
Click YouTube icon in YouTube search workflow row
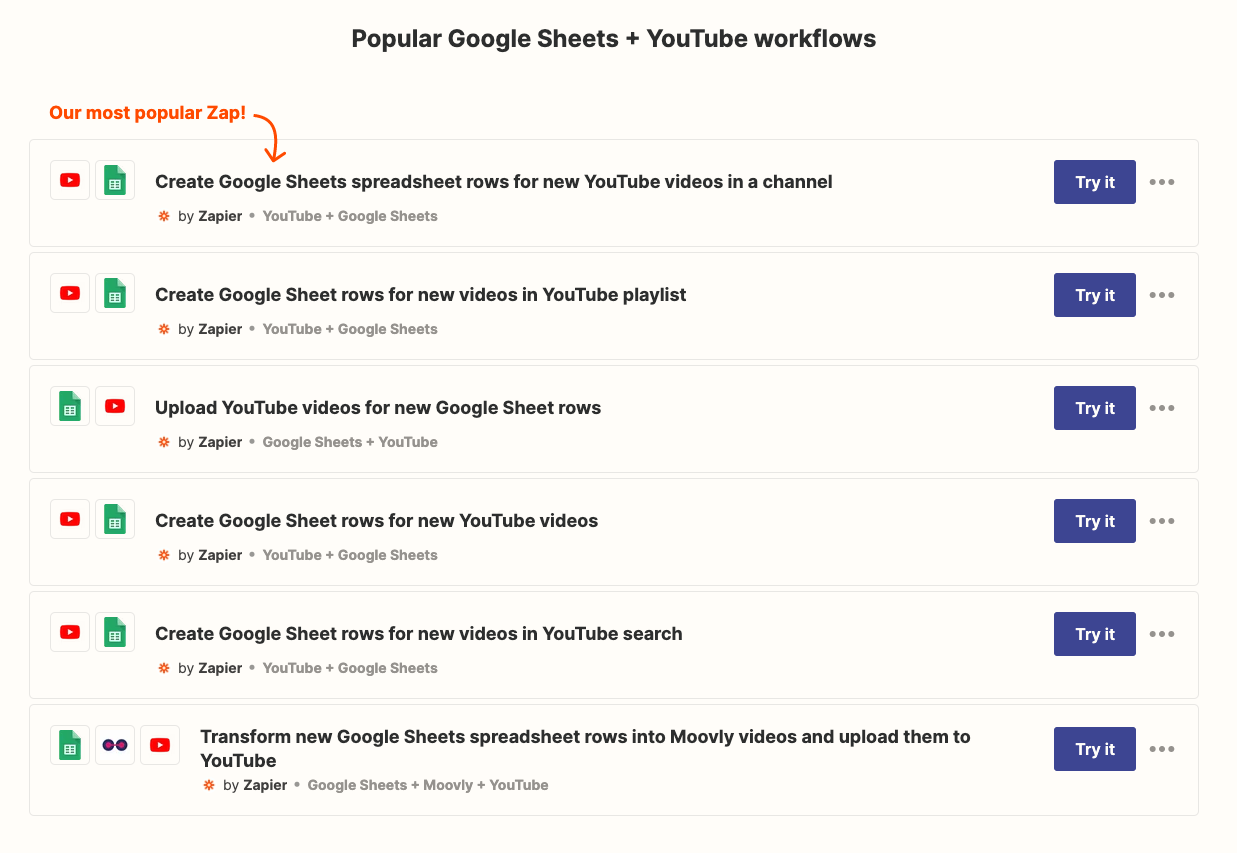(x=70, y=632)
